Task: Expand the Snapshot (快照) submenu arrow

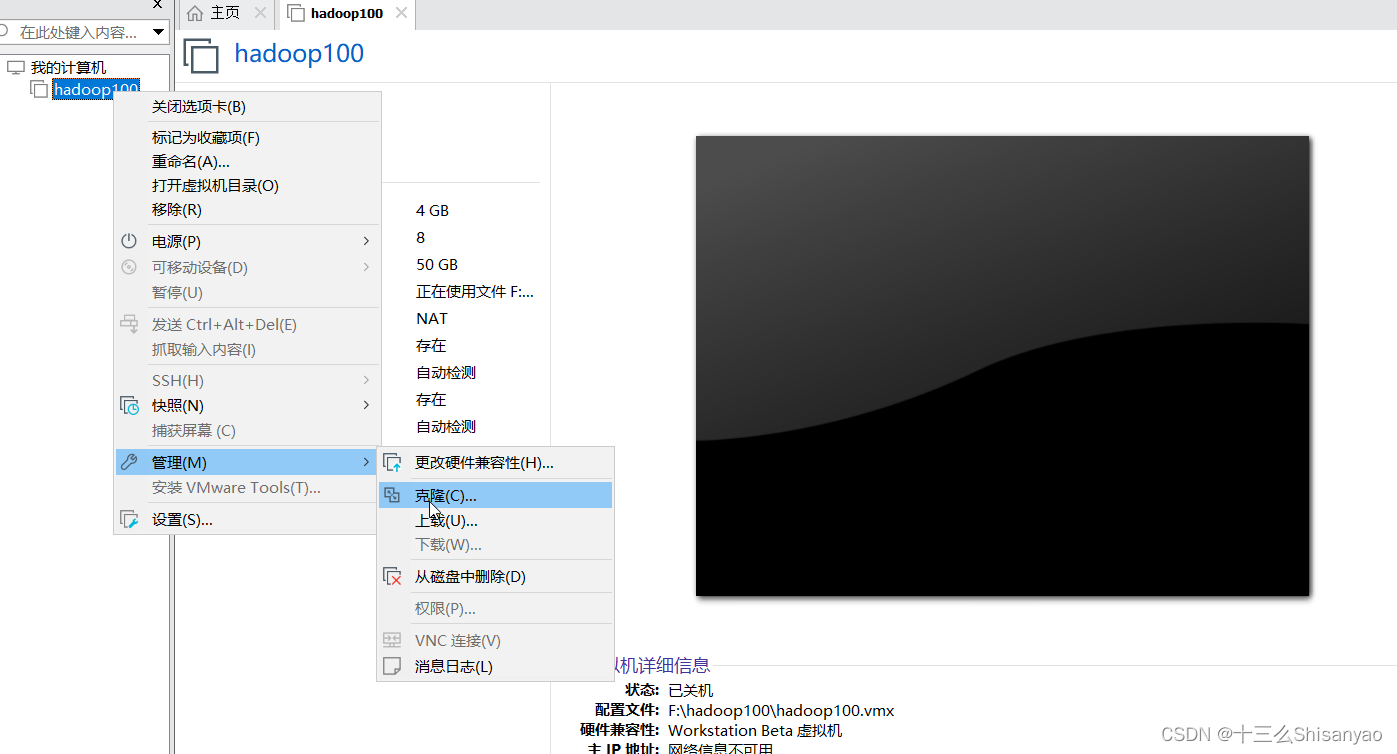Action: (366, 405)
